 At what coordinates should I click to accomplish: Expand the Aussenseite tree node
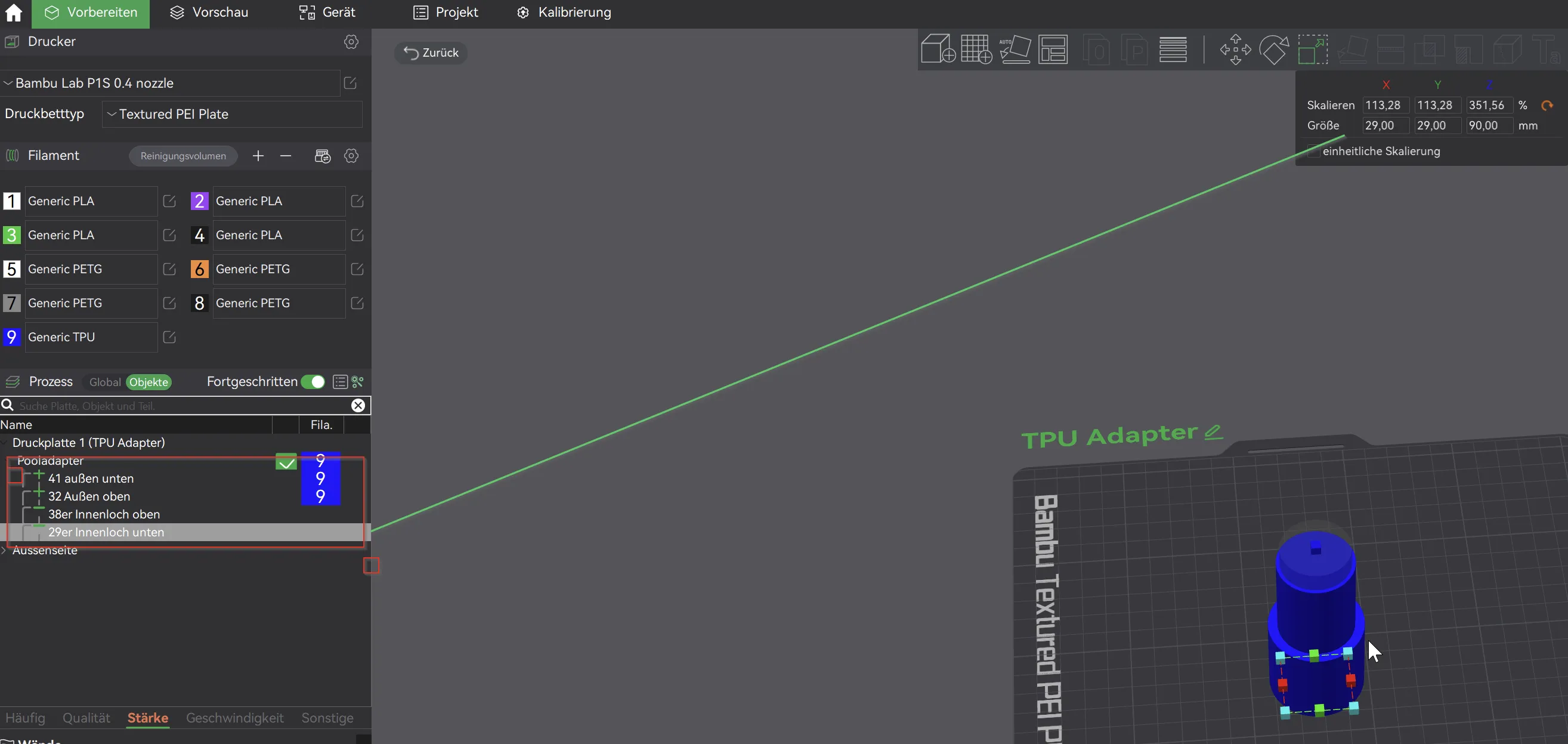pos(4,550)
